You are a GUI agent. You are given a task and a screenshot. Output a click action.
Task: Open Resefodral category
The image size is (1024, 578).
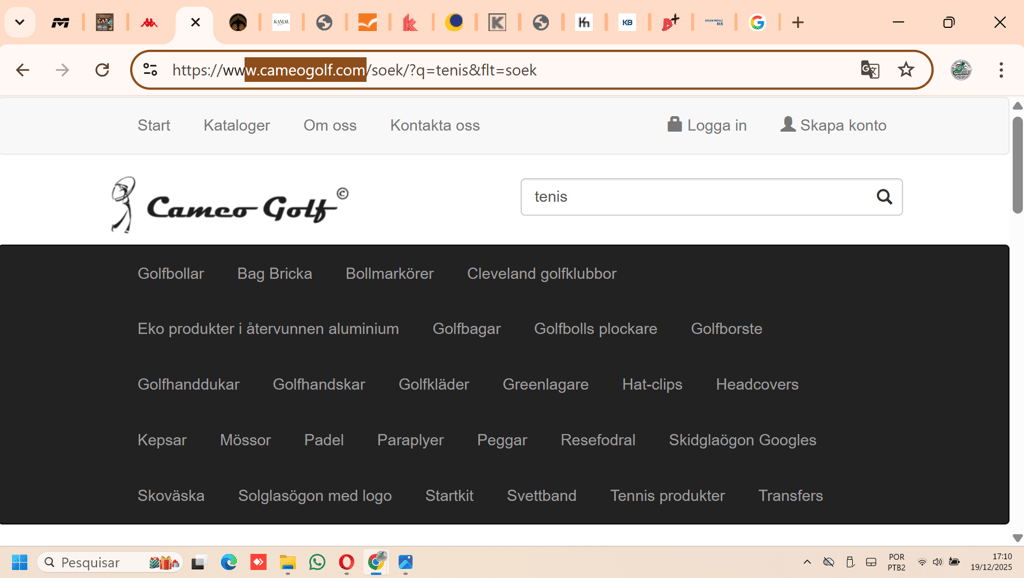598,440
